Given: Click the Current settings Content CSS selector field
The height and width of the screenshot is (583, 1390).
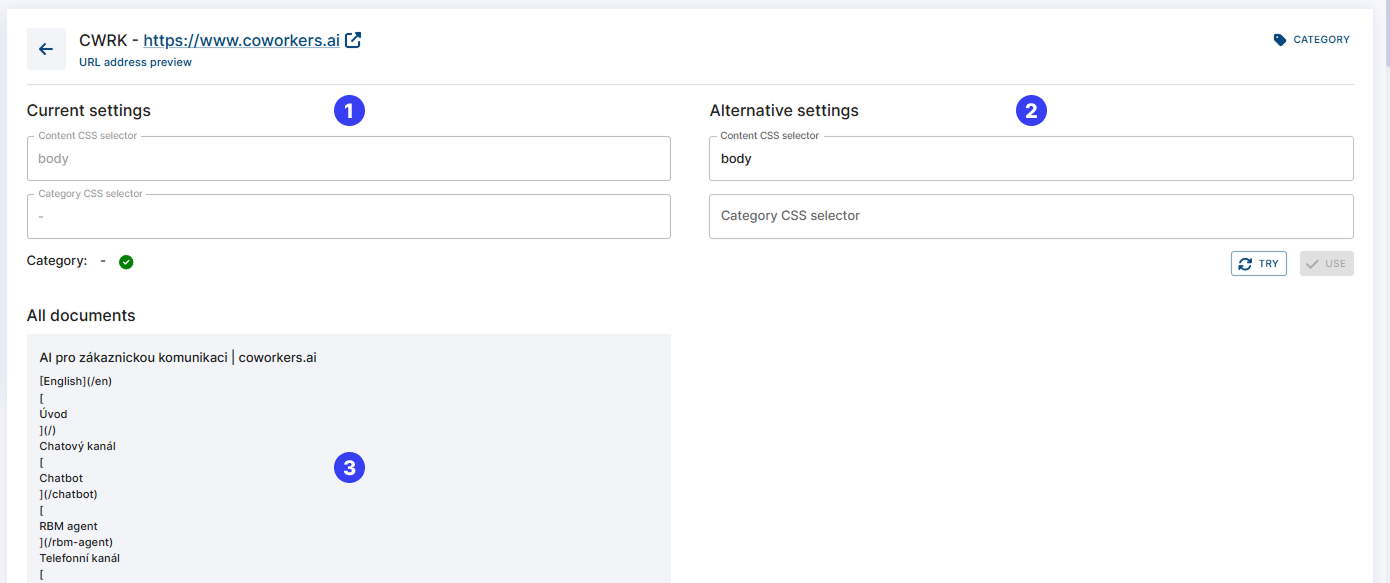Looking at the screenshot, I should 348,159.
